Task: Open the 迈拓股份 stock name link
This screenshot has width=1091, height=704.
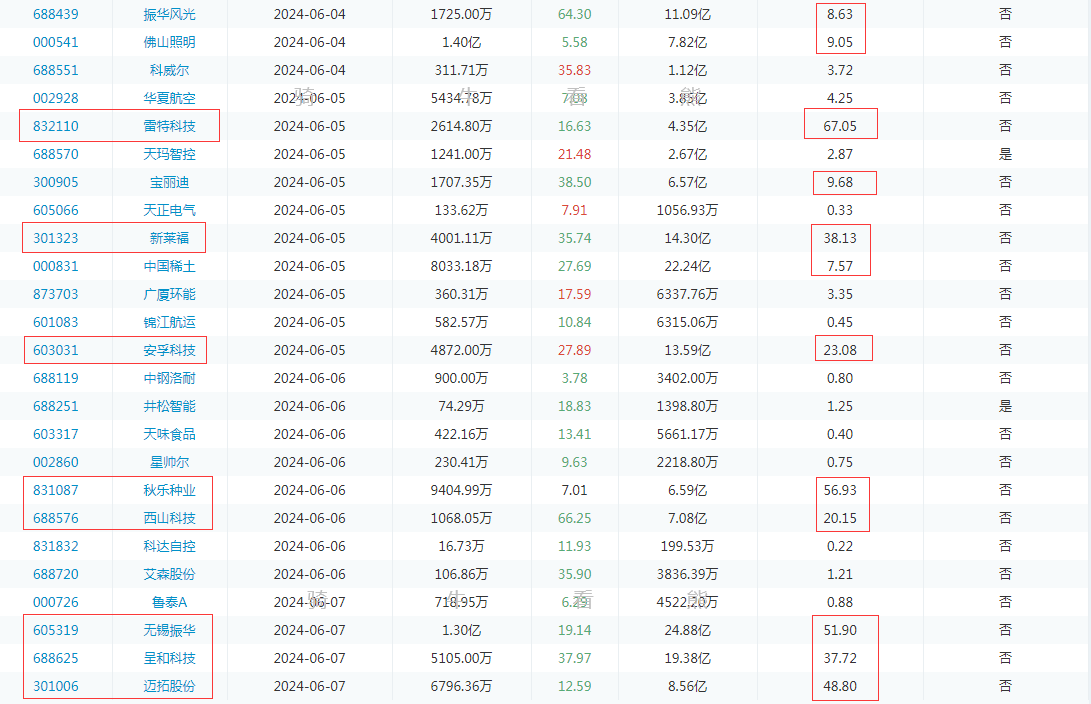Action: click(169, 686)
